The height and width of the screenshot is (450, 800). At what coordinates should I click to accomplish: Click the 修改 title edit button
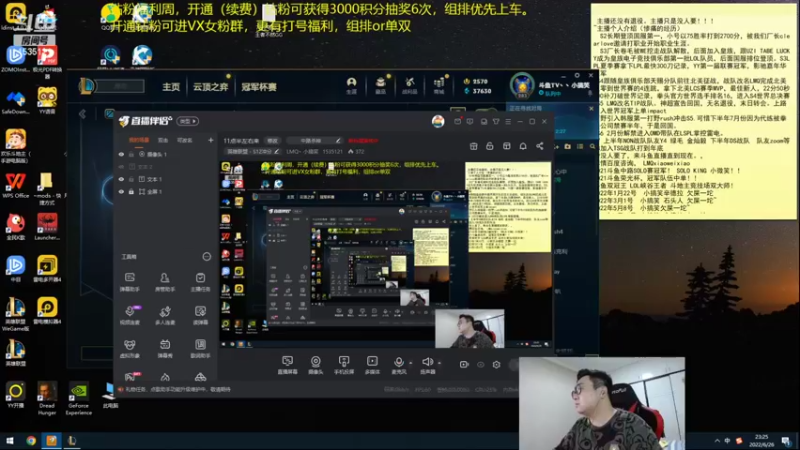tap(273, 141)
